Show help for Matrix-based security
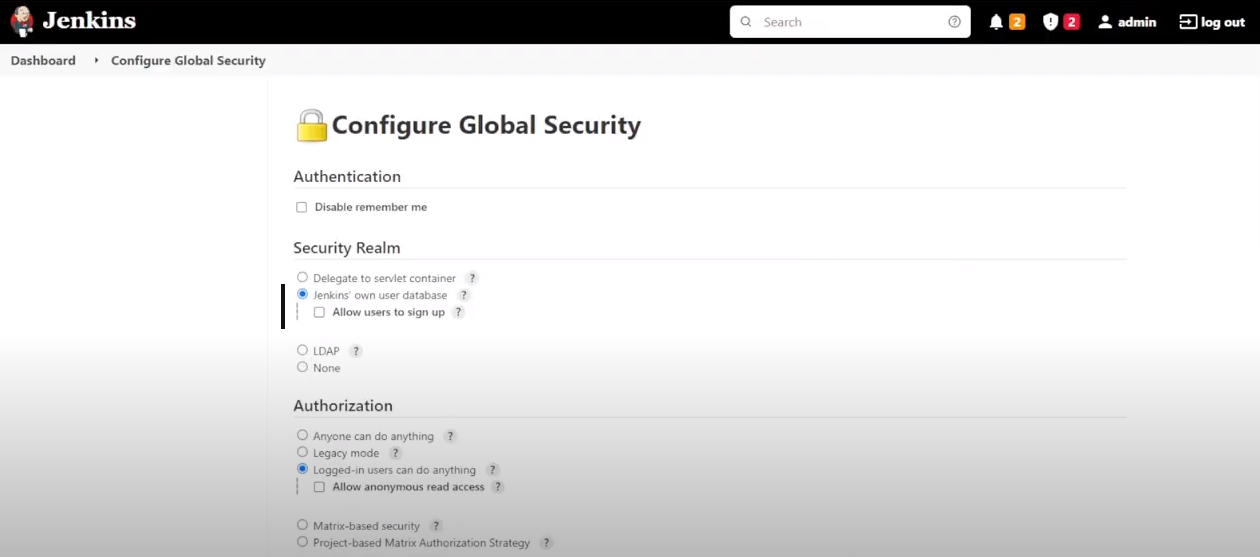This screenshot has height=557, width=1260. [x=435, y=526]
